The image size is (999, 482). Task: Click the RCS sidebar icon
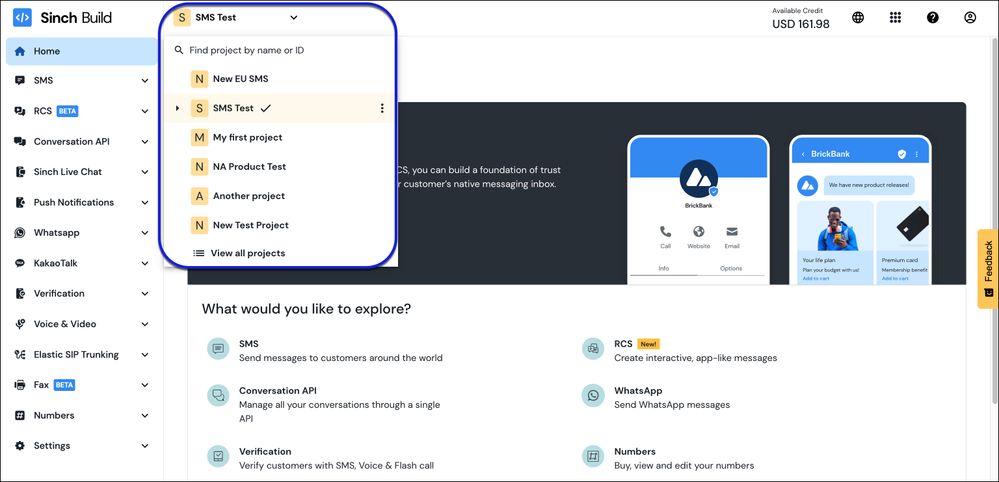tap(20, 111)
